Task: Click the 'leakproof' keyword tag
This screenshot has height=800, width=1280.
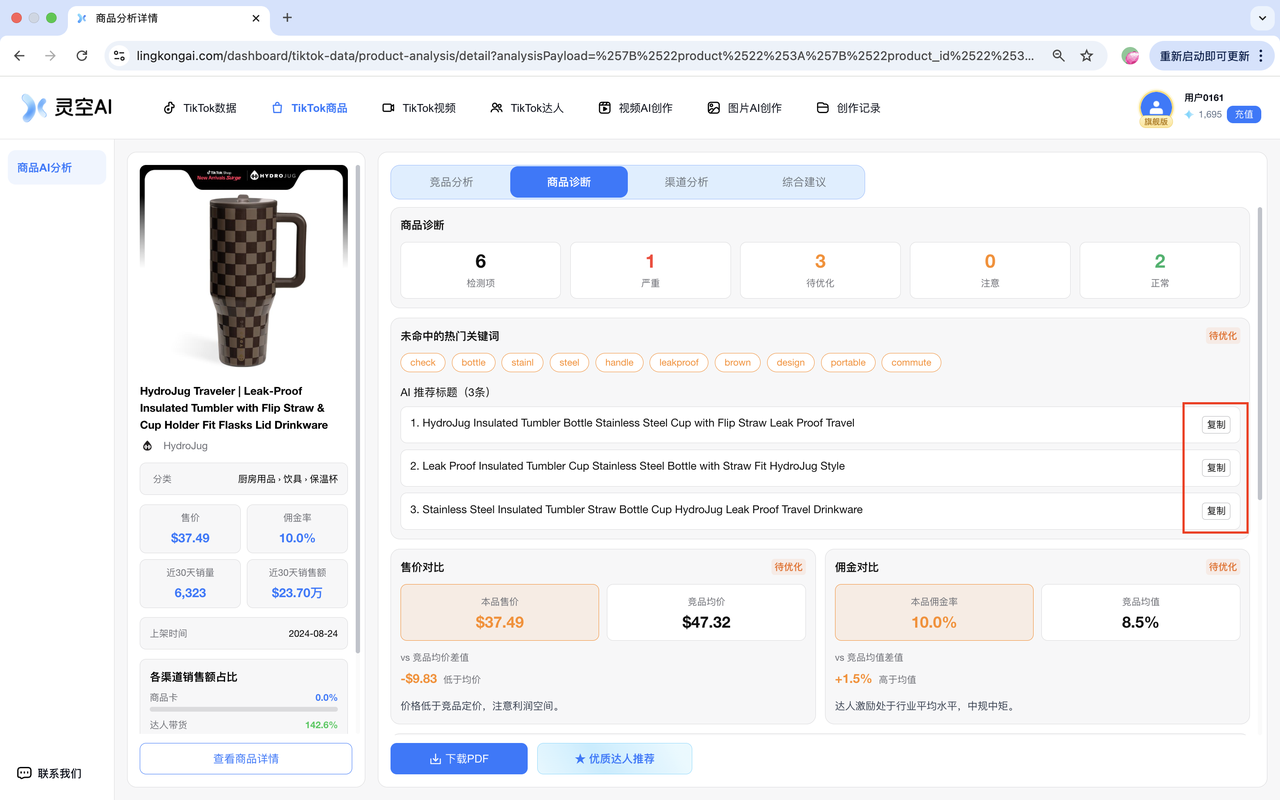Action: 679,362
